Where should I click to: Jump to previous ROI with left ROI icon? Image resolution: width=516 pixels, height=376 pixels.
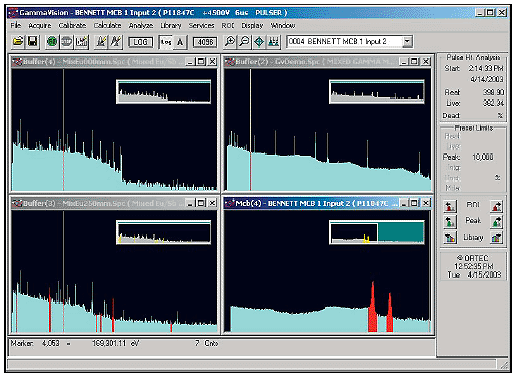450,206
